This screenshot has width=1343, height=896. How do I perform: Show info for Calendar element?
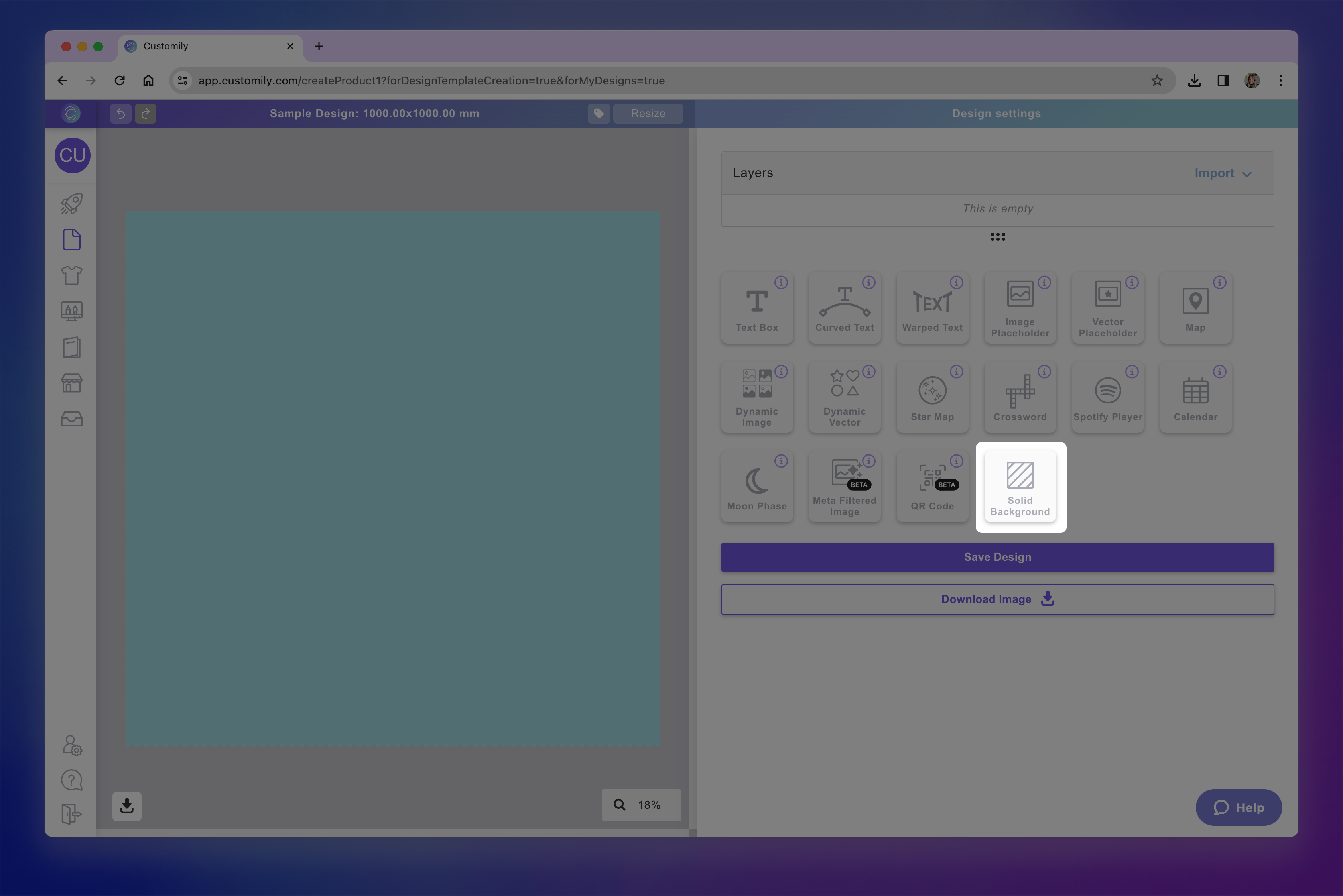click(x=1219, y=372)
